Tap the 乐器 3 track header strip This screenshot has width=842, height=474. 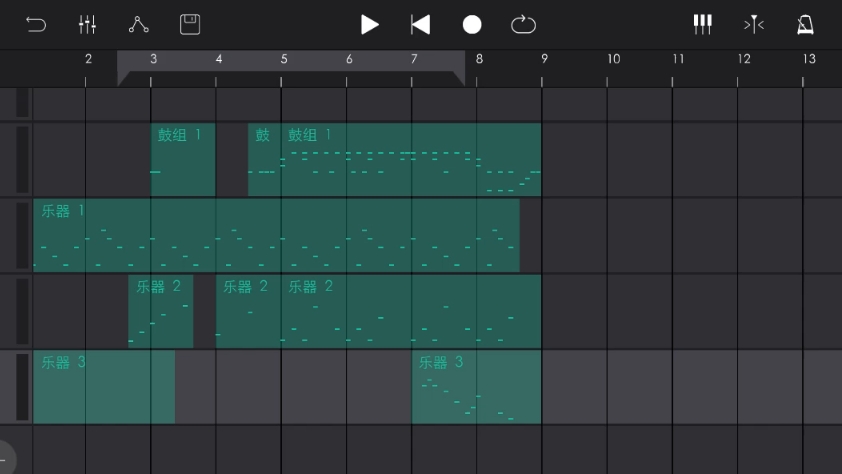tap(22, 387)
